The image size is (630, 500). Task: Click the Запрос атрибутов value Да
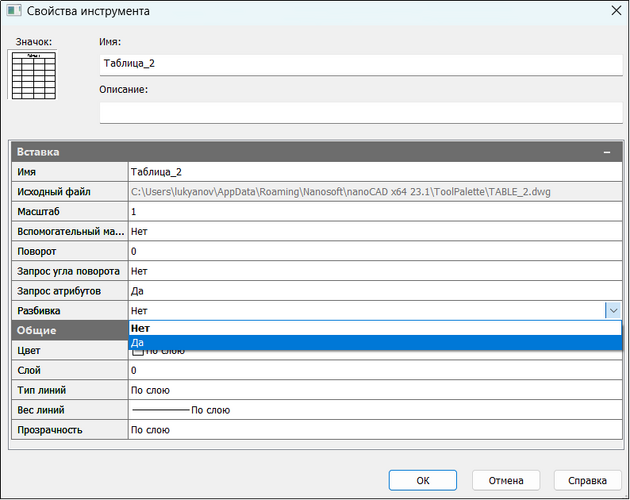pyautogui.click(x=375, y=291)
